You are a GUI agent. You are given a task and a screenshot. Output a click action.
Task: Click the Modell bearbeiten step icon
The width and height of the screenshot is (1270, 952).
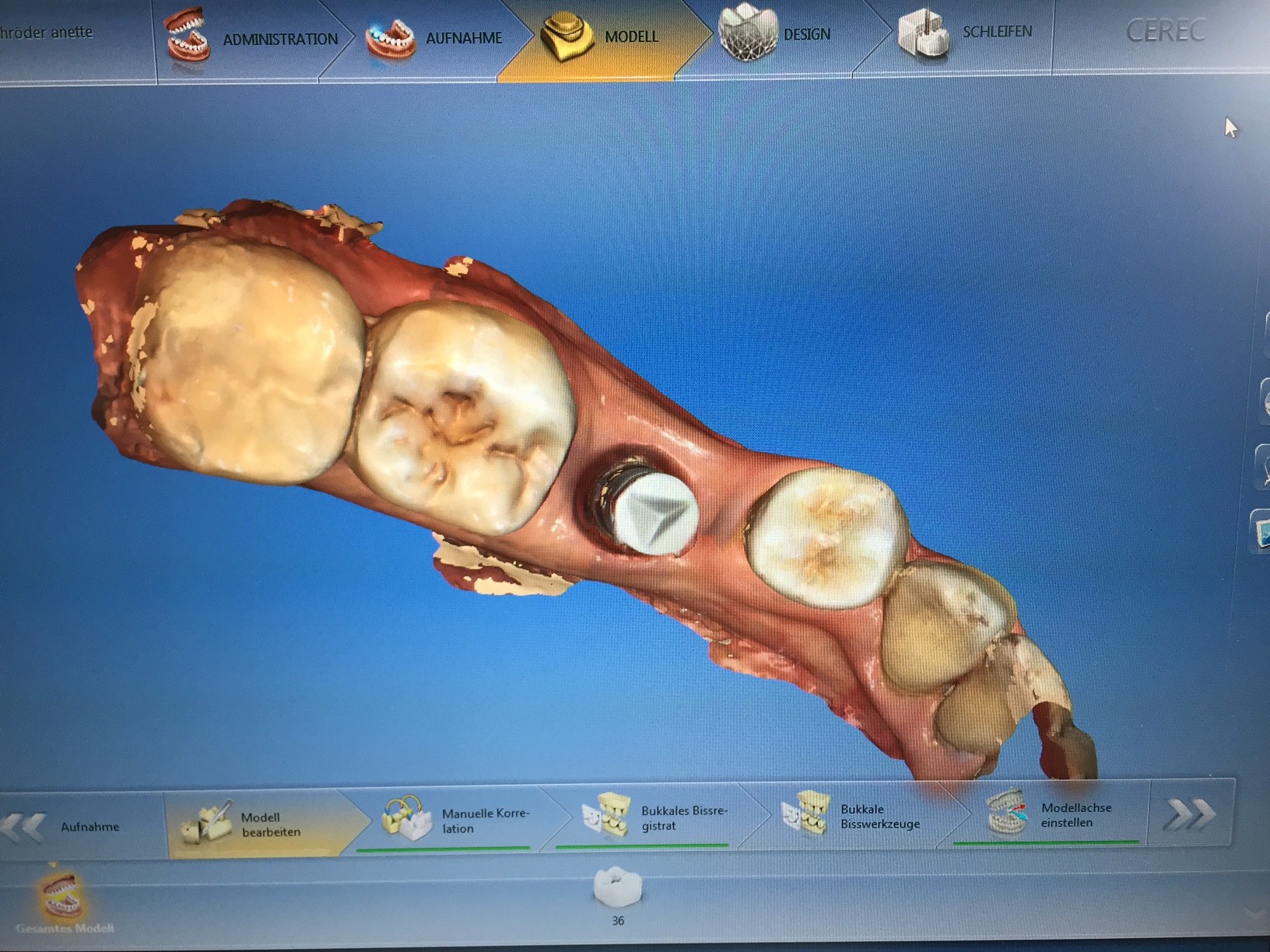click(x=206, y=823)
